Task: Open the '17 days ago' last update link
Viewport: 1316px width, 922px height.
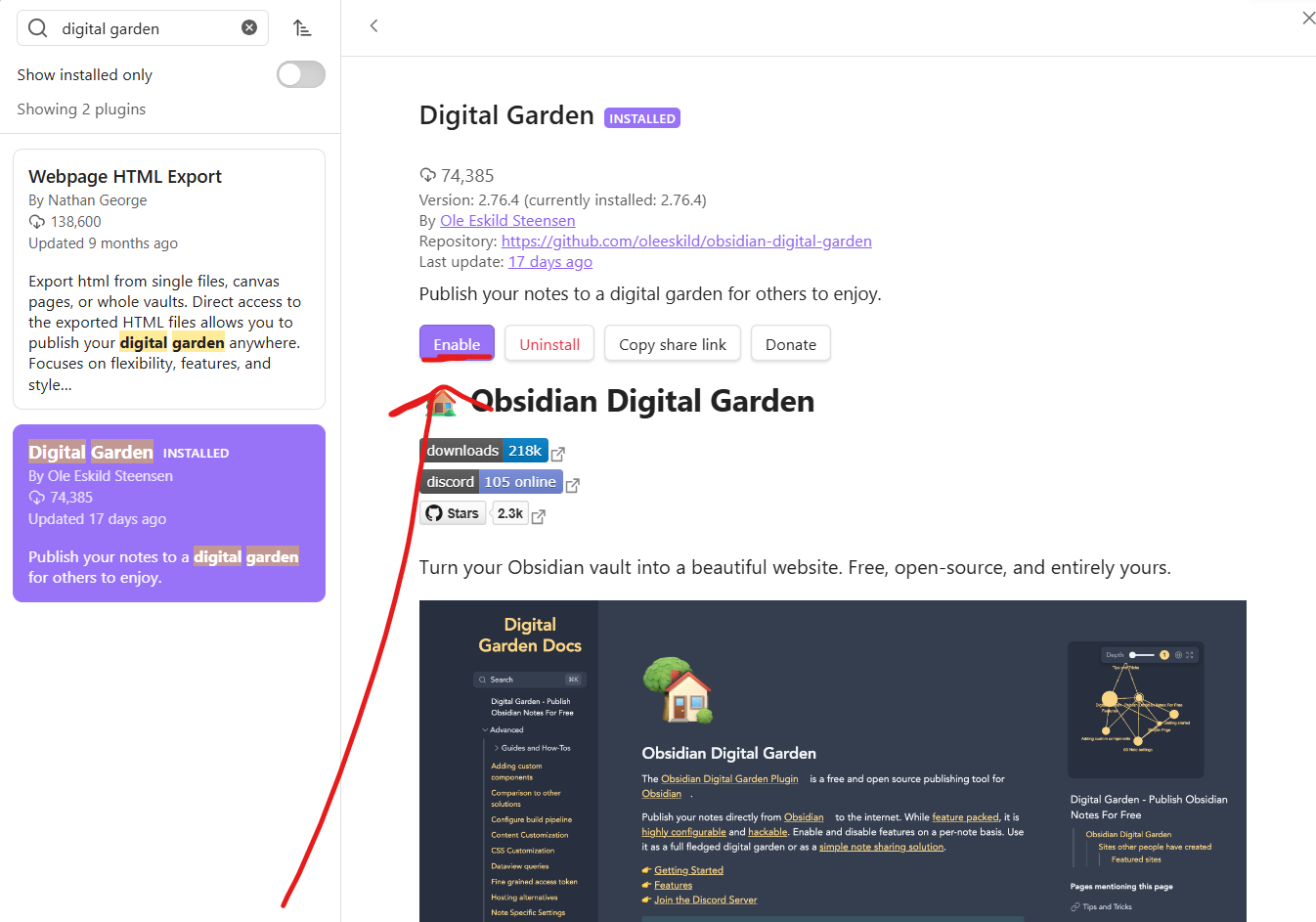Action: pos(550,262)
